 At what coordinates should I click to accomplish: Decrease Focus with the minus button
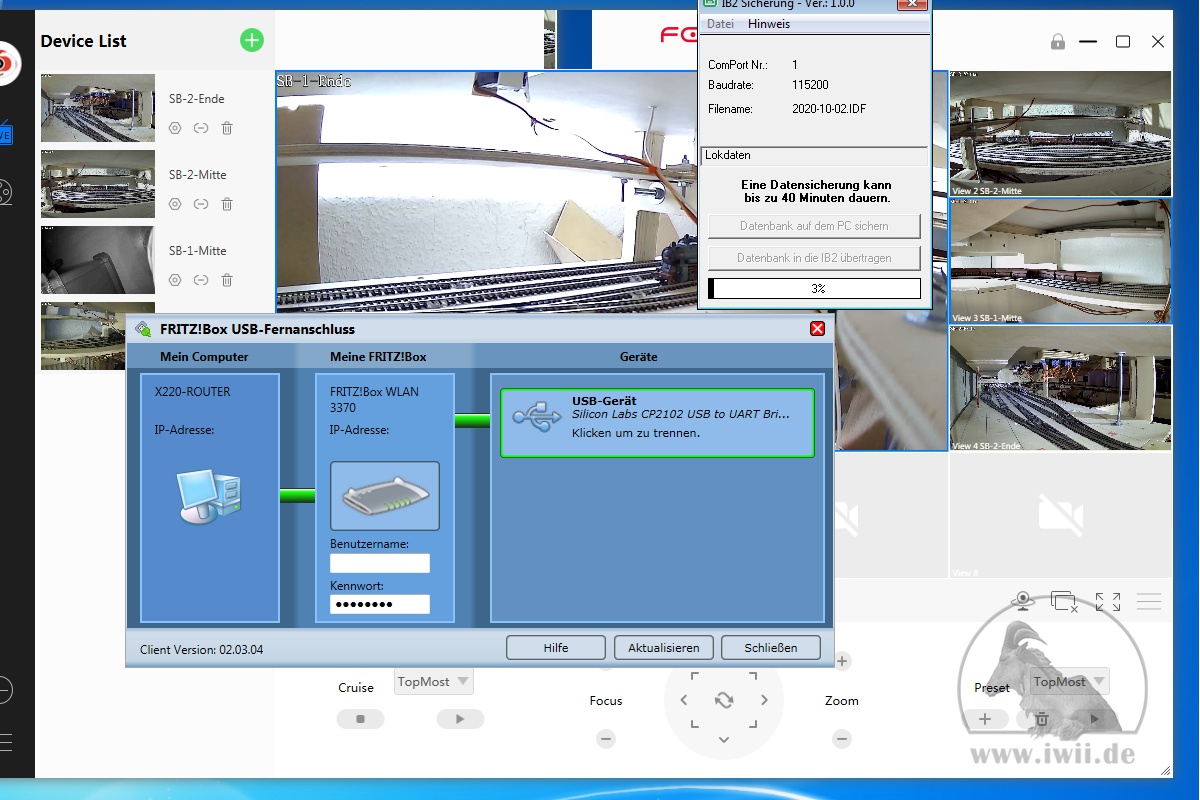tap(606, 739)
